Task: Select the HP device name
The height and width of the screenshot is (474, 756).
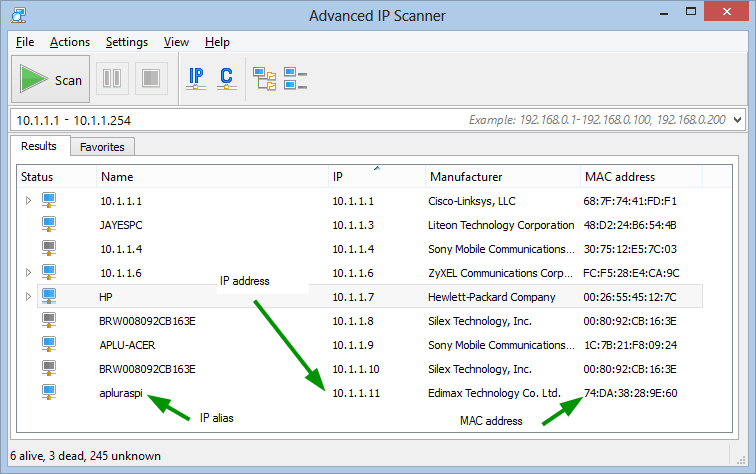Action: (x=106, y=297)
